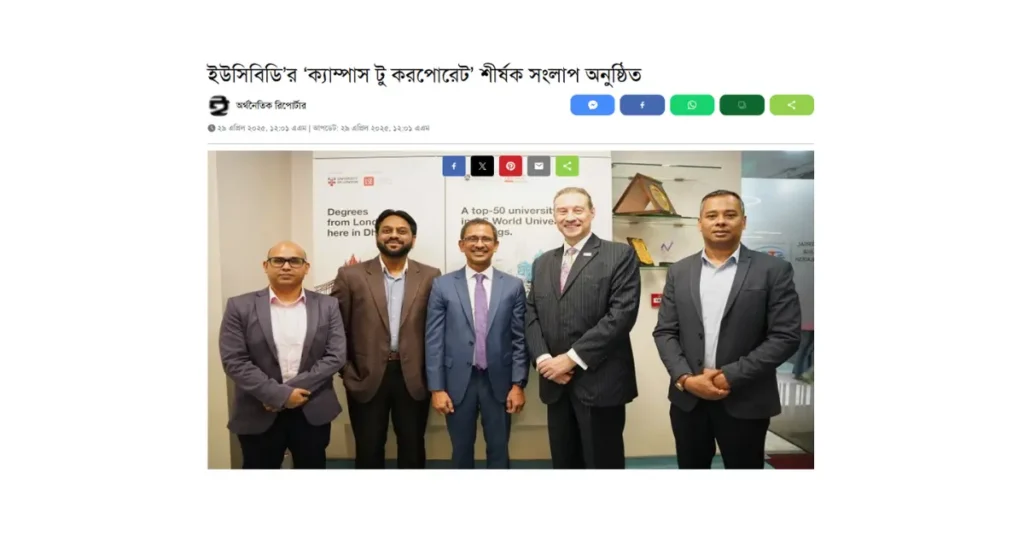Viewport: 1024px width, 536px height.
Task: Copy article link with dark green button
Action: pos(742,105)
